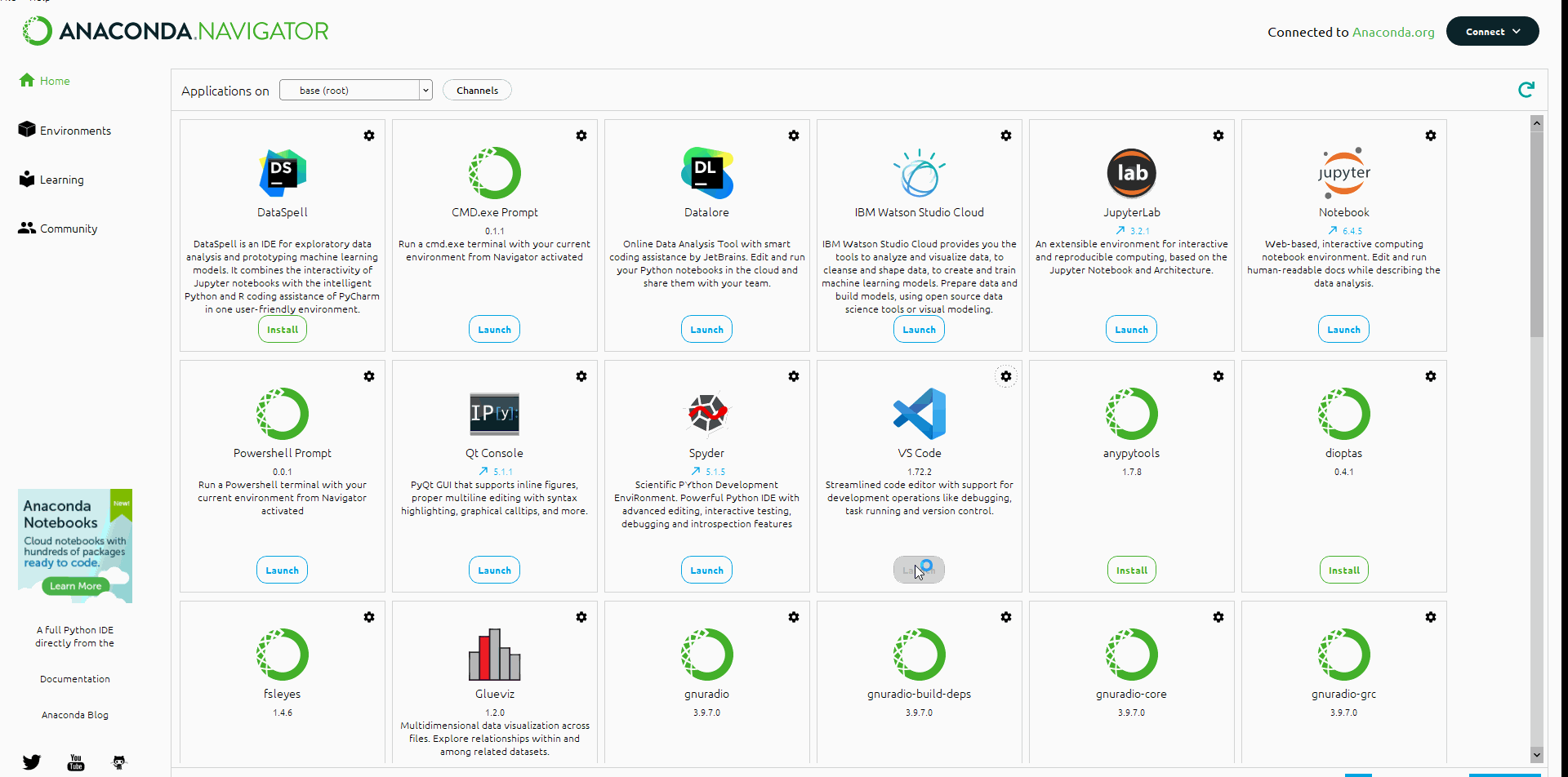Open the gnuradio-grc tile settings gear
Screen dimensions: 1568x777
pos(1431,617)
